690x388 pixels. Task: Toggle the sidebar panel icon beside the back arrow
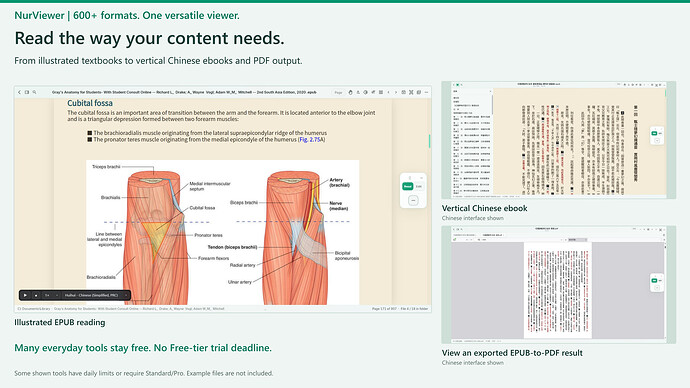27,92
